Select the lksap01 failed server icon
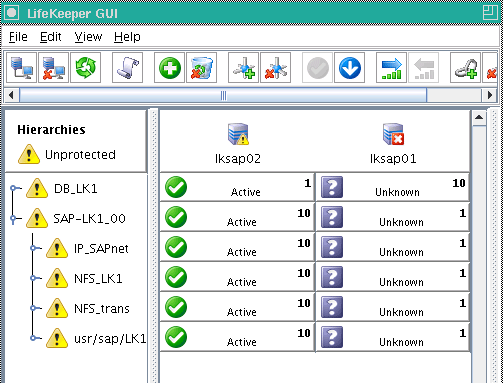The width and height of the screenshot is (503, 383). (393, 134)
